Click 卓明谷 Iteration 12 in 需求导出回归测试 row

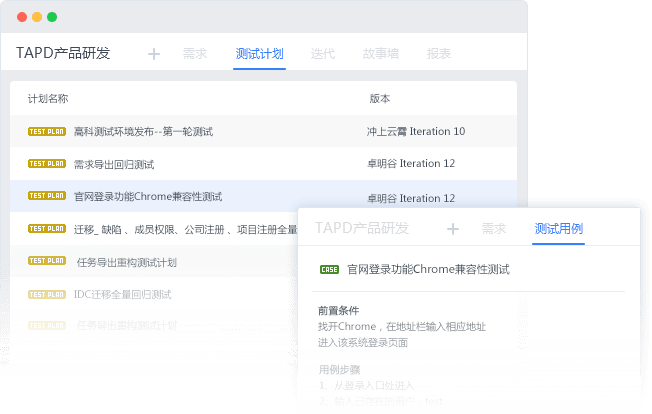coord(411,164)
